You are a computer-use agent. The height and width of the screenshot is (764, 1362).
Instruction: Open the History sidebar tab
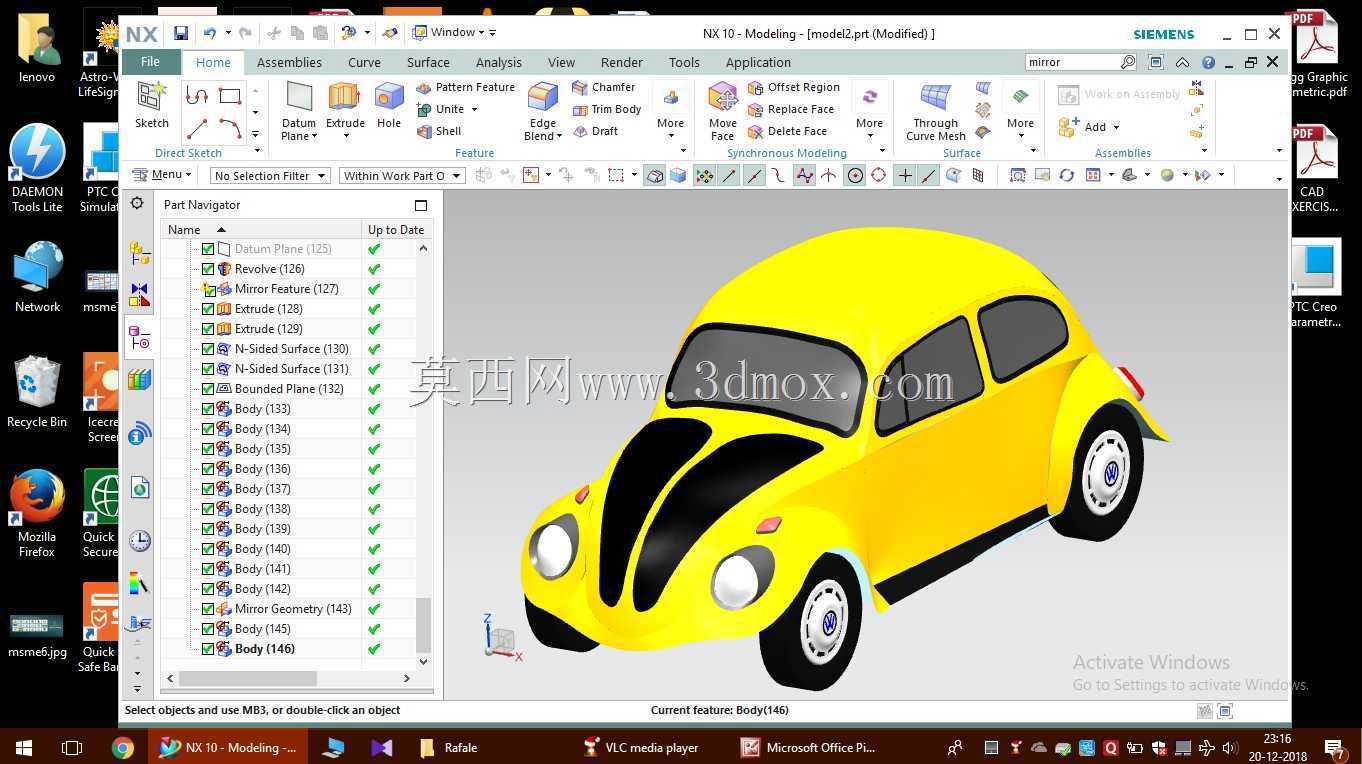pyautogui.click(x=139, y=541)
